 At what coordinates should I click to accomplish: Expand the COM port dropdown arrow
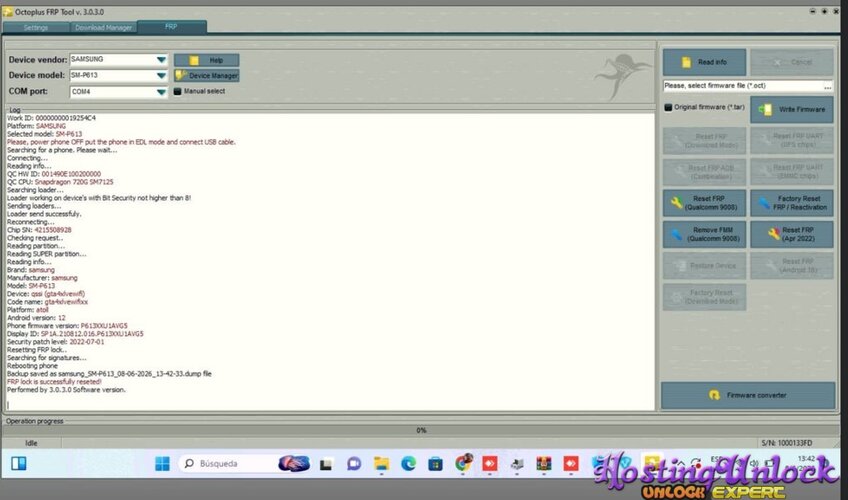coord(161,92)
